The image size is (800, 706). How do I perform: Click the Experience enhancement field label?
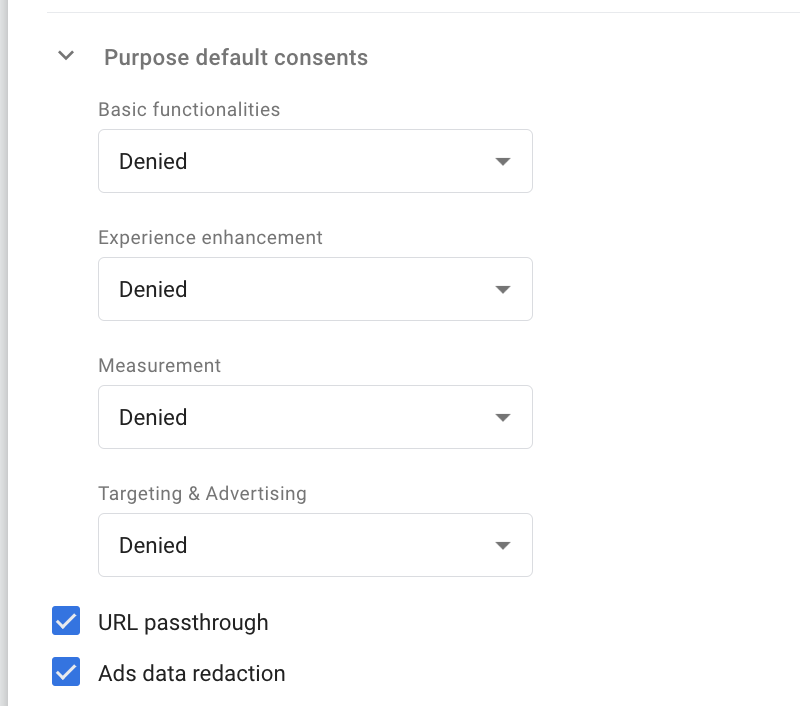click(x=210, y=238)
